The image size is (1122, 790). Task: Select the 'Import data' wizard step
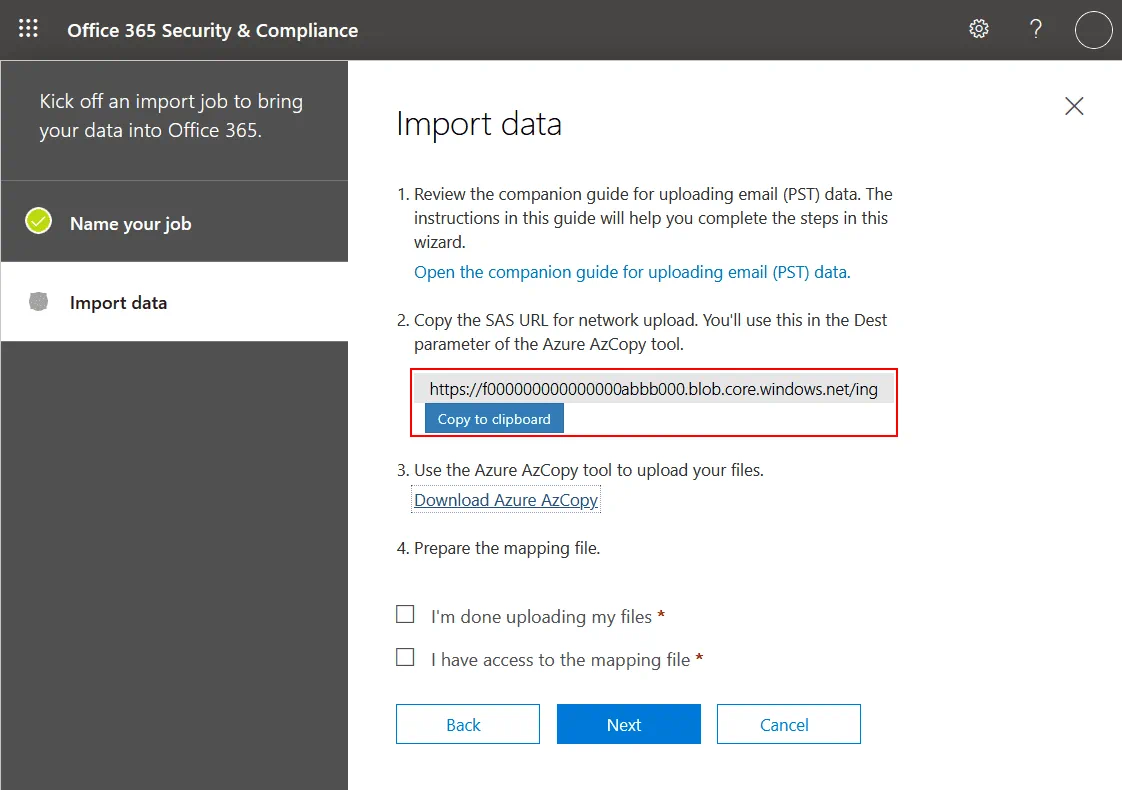point(118,303)
